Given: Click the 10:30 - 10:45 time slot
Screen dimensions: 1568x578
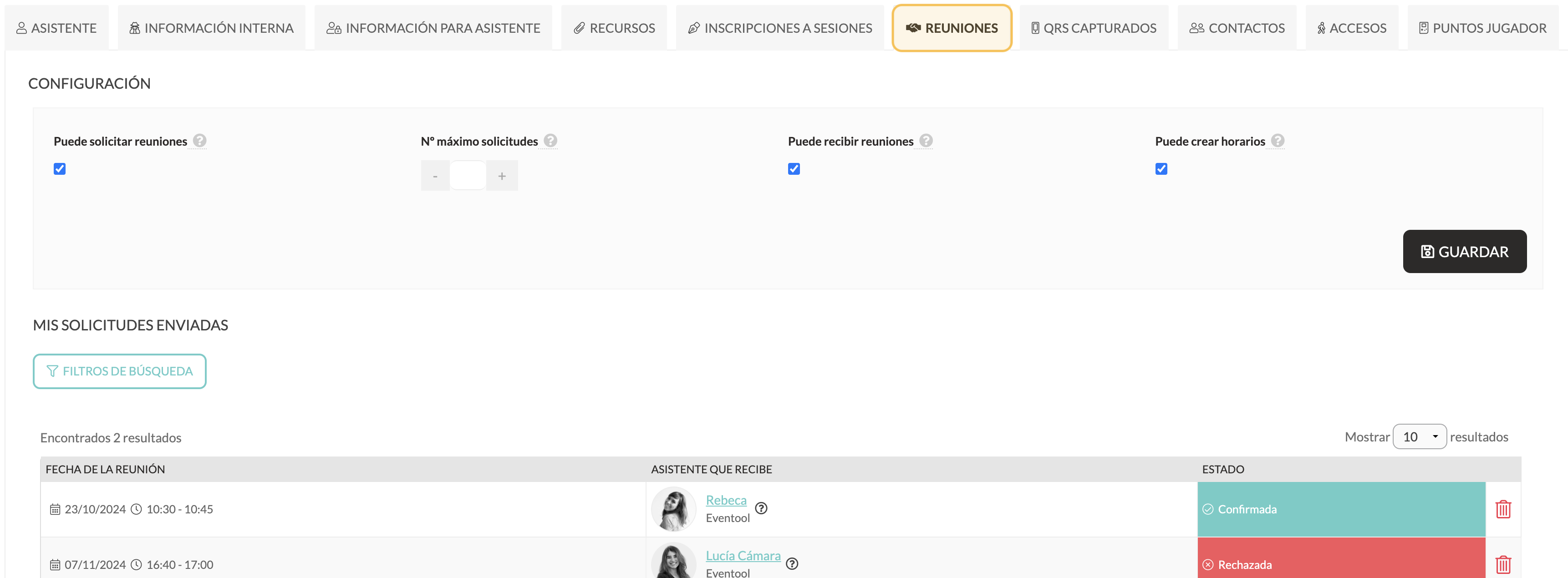Looking at the screenshot, I should [x=179, y=509].
